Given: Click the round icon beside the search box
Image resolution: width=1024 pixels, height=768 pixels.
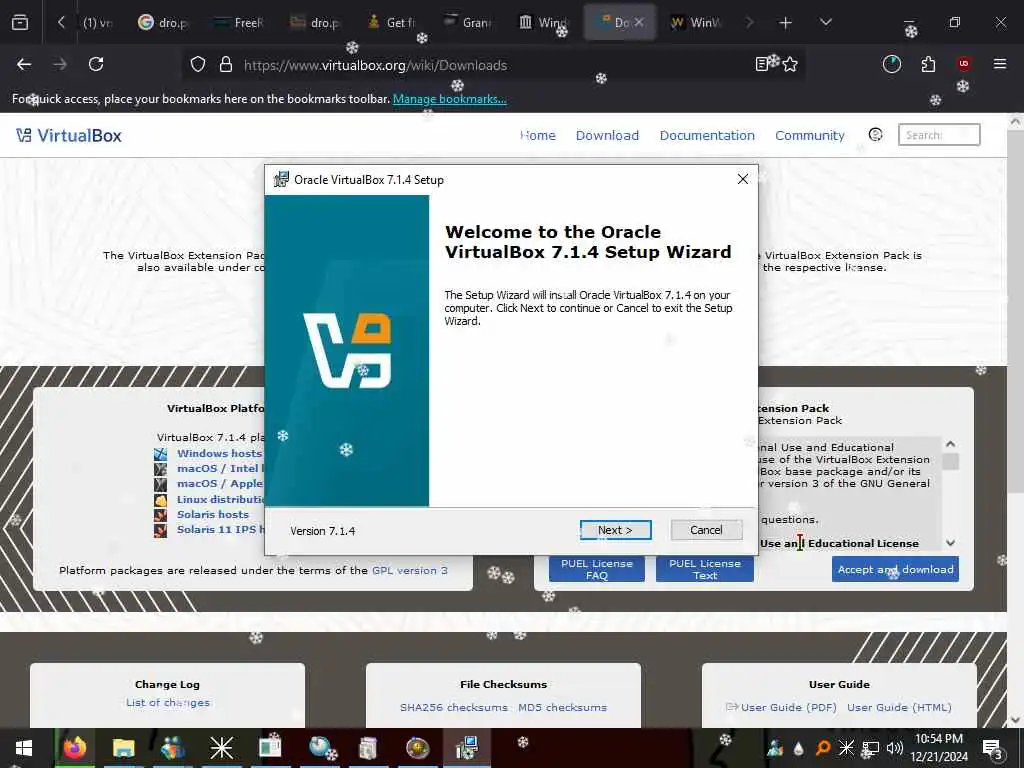Looking at the screenshot, I should 876,135.
